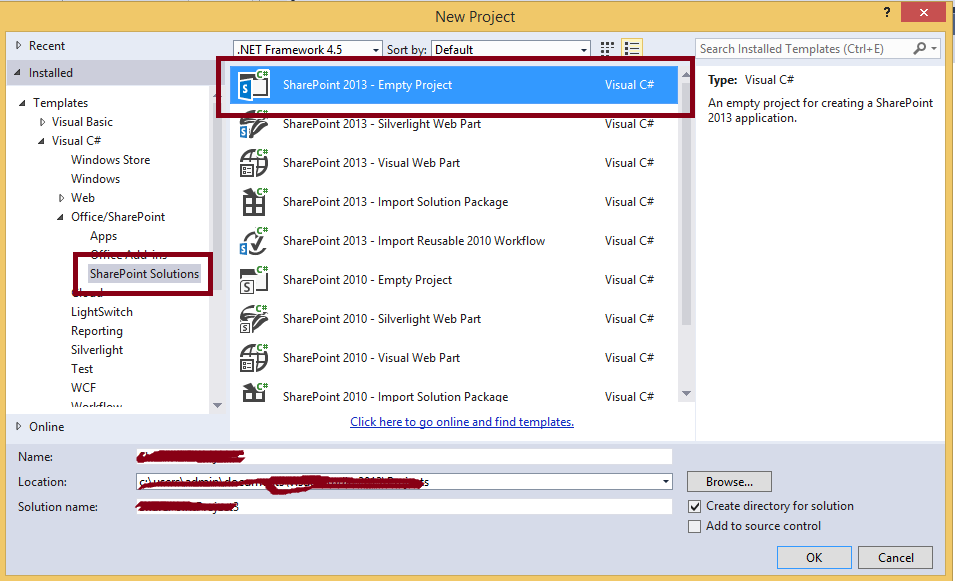Collapse the Office/SharePoint node arrow
The image size is (955, 581).
coord(60,217)
